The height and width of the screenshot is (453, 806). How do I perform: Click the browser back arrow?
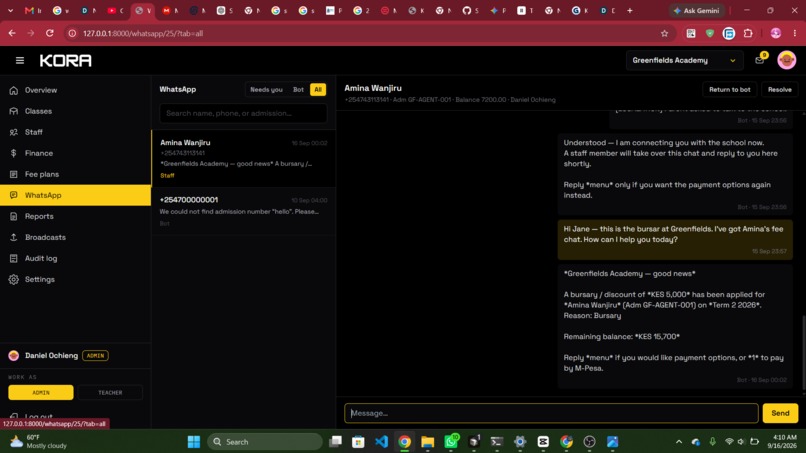point(12,33)
